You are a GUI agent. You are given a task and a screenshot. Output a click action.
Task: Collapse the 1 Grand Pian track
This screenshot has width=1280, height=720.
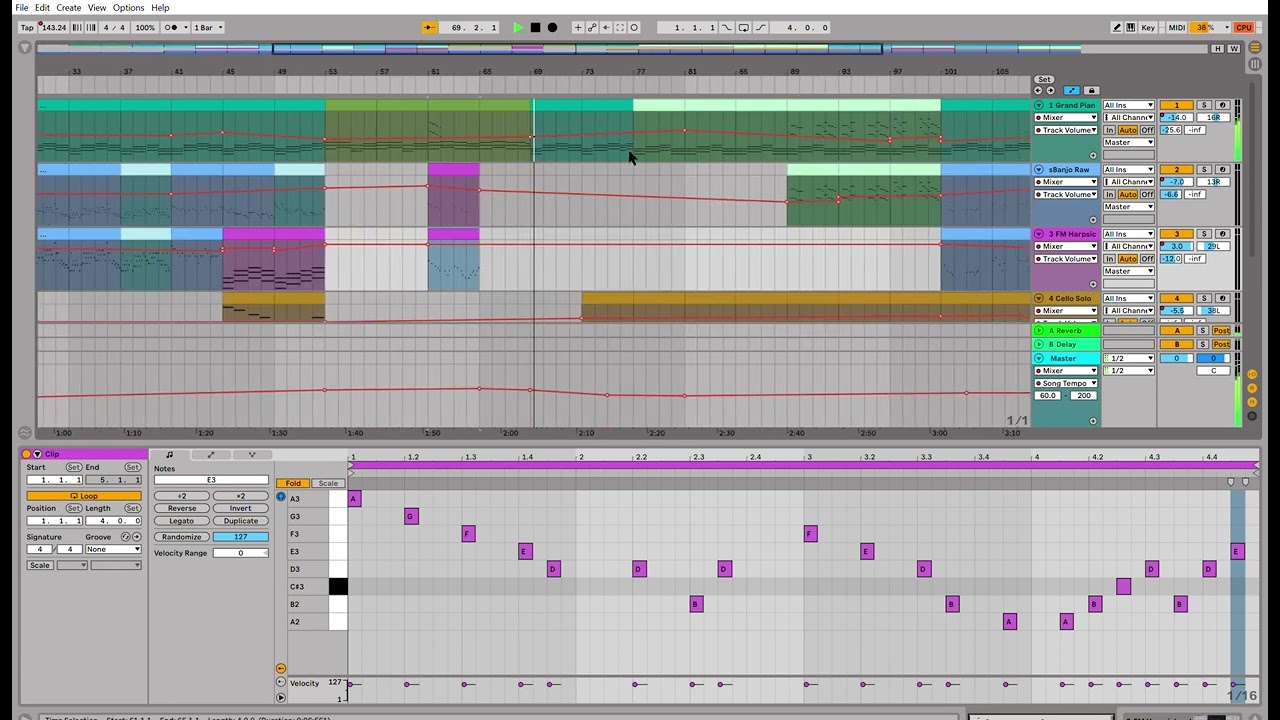coord(1039,105)
